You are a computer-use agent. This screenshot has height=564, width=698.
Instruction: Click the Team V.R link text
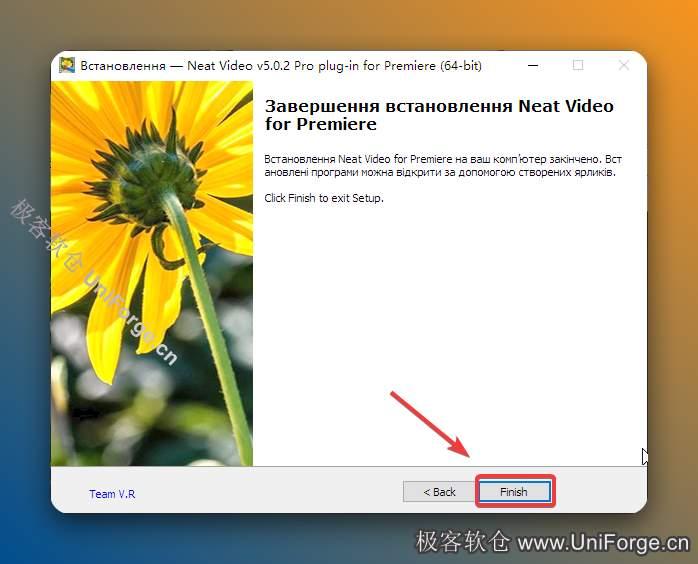112,494
